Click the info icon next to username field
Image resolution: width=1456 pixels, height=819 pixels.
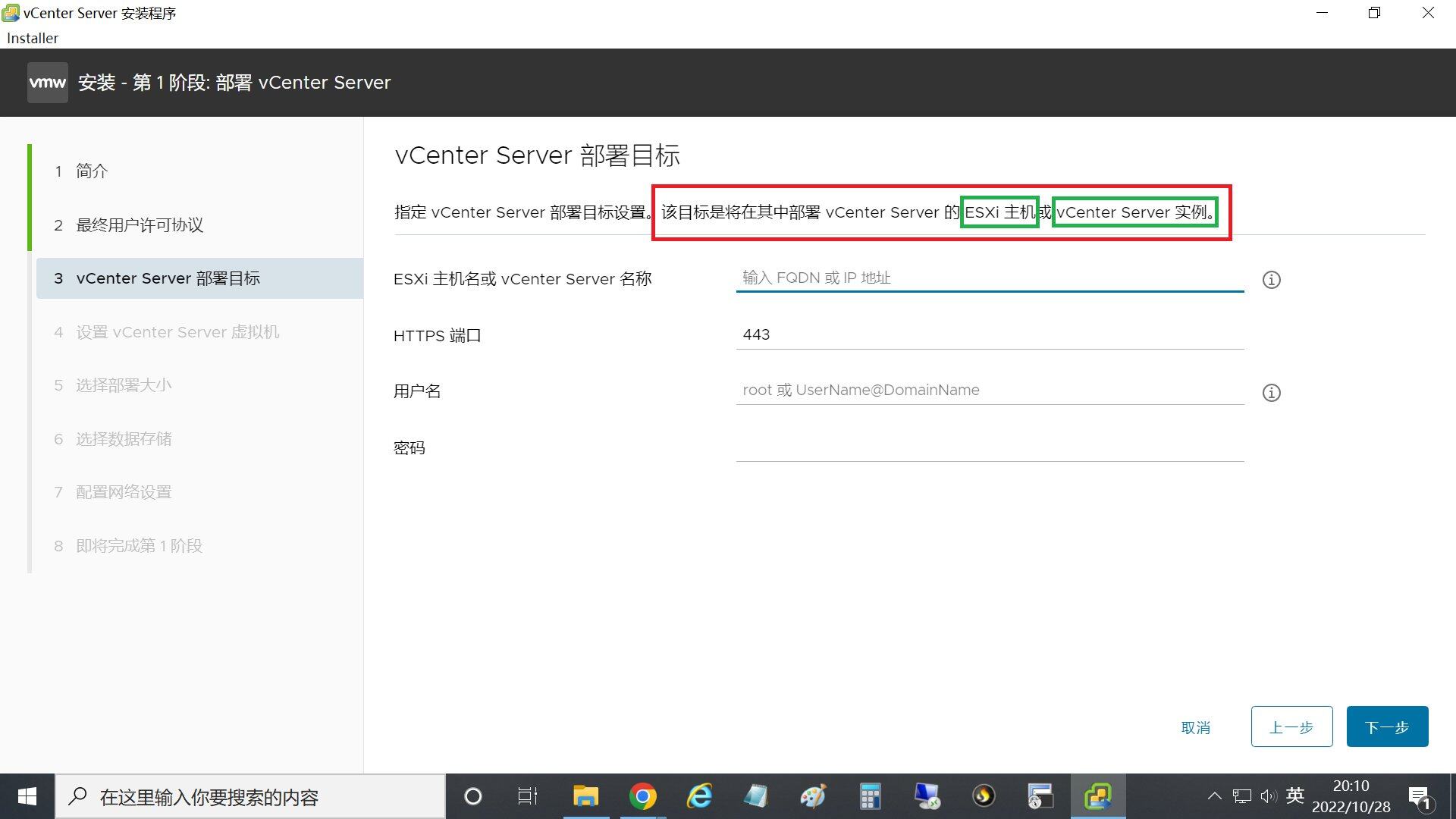coord(1272,392)
